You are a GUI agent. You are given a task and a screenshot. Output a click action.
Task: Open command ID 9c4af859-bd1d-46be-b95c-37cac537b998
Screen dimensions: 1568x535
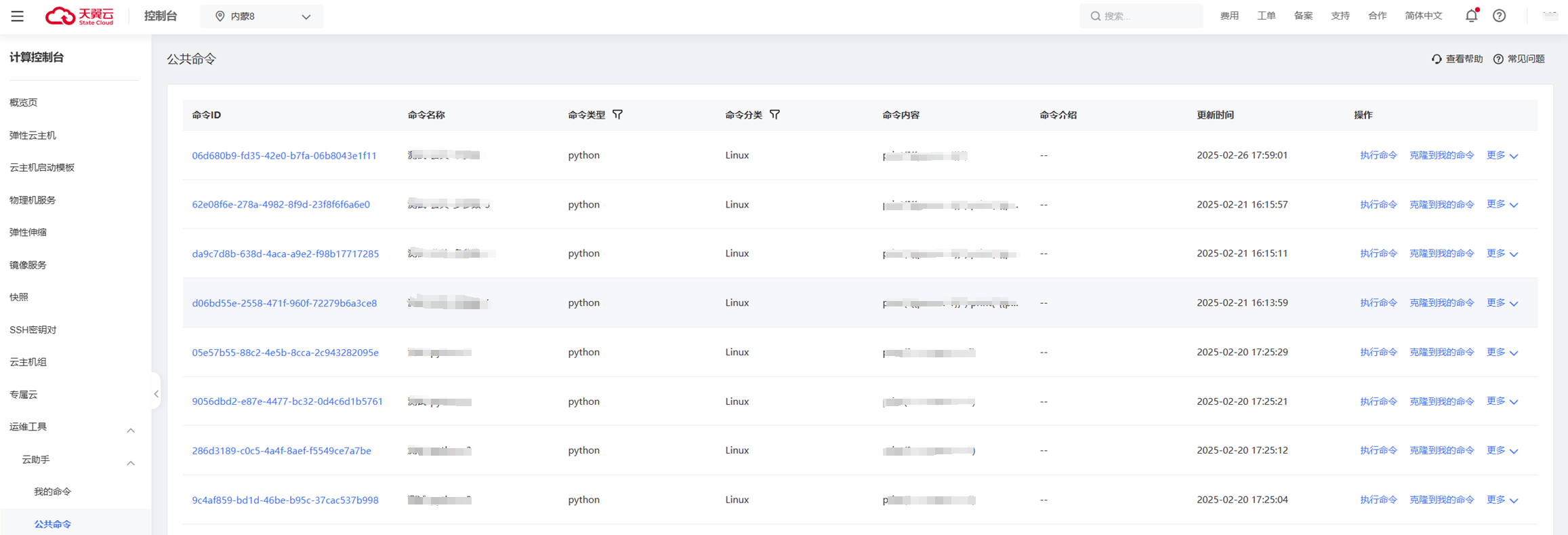(x=285, y=500)
